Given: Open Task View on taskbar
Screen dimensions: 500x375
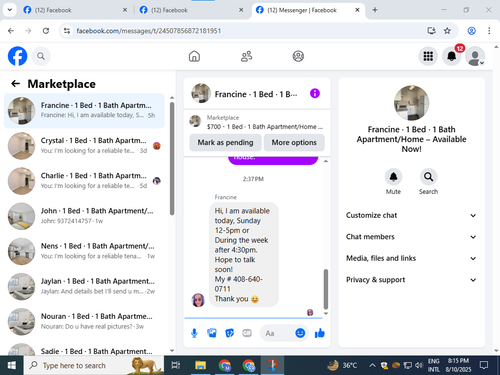Looking at the screenshot, I should [176, 366].
